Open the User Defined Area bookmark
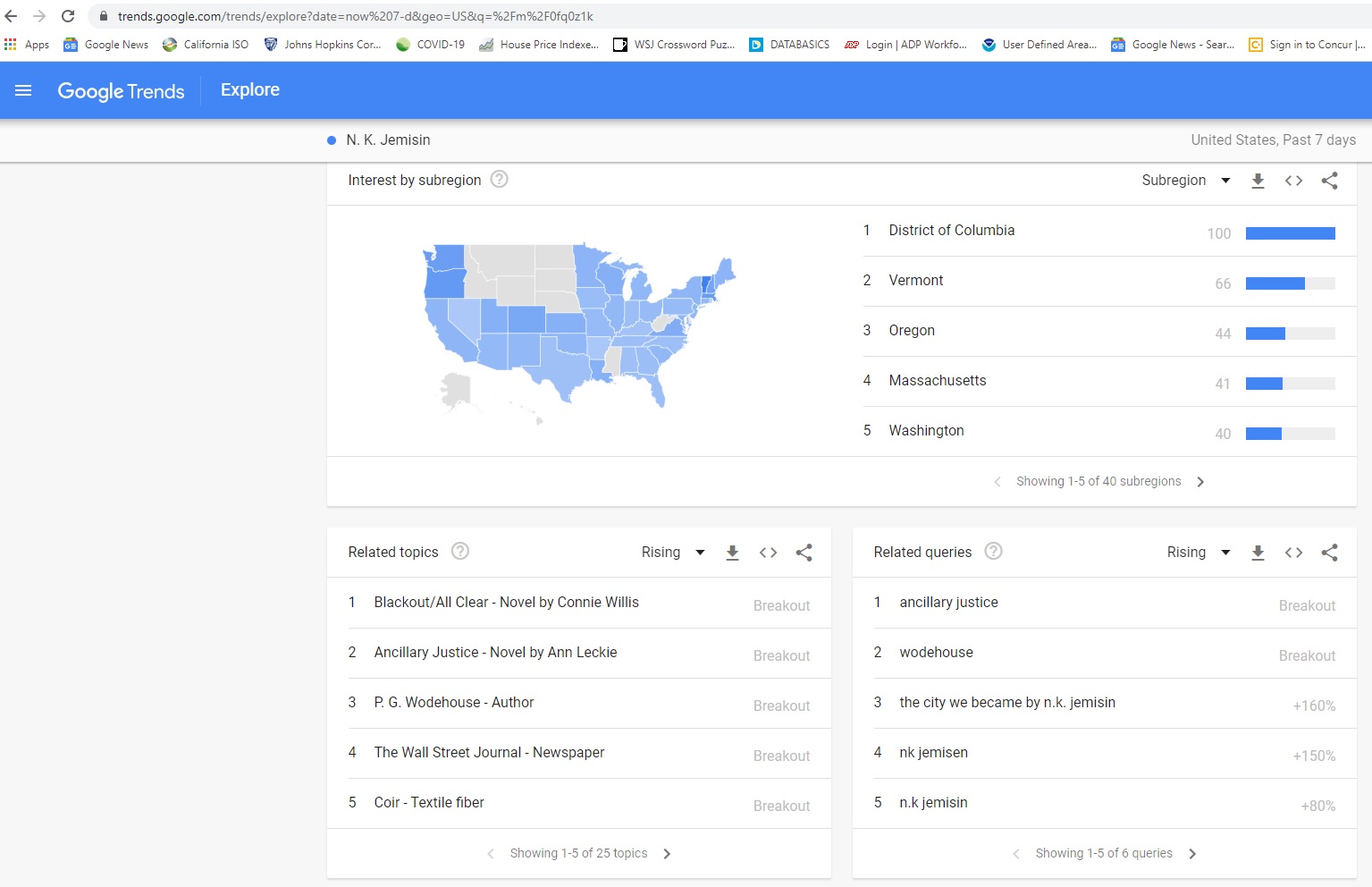 (x=1039, y=45)
